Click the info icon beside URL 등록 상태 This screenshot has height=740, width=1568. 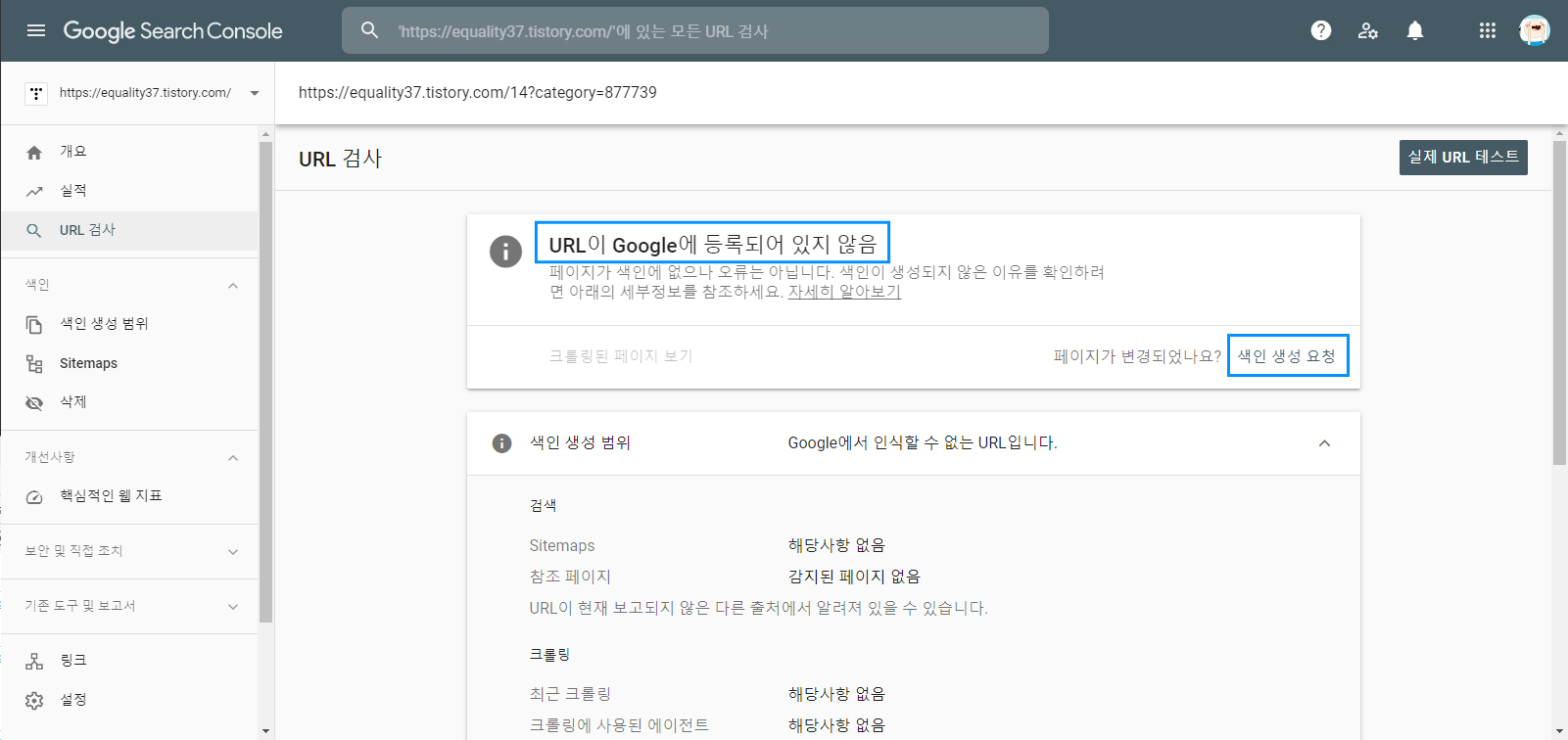[x=505, y=252]
